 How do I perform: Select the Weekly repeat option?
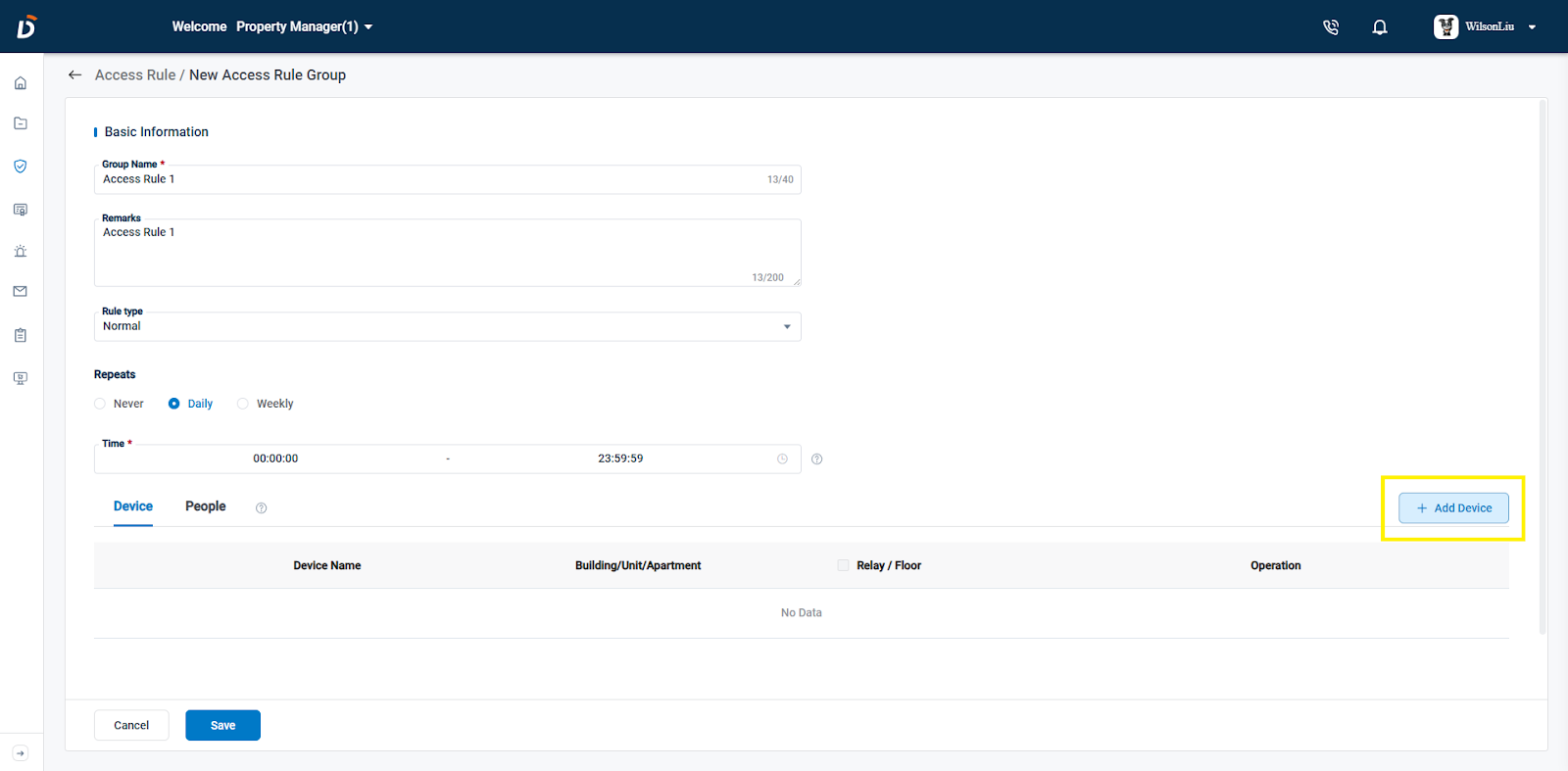243,404
